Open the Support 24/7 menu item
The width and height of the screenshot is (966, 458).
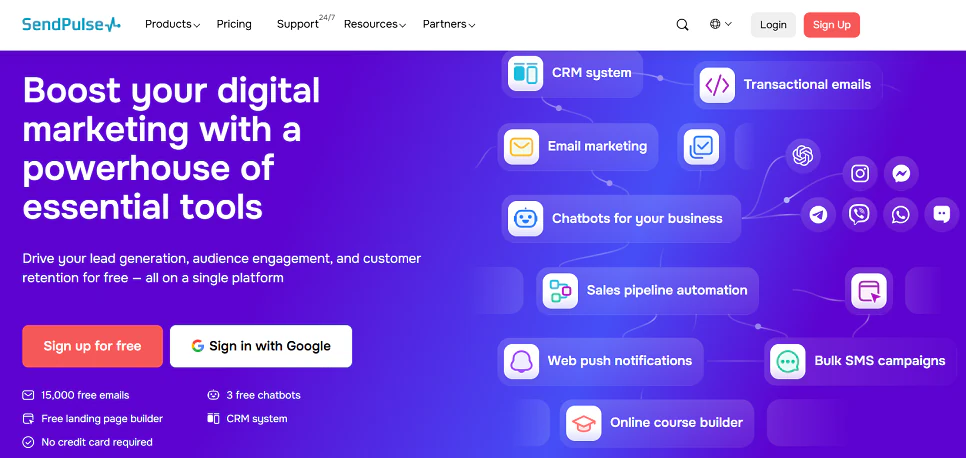(x=299, y=24)
